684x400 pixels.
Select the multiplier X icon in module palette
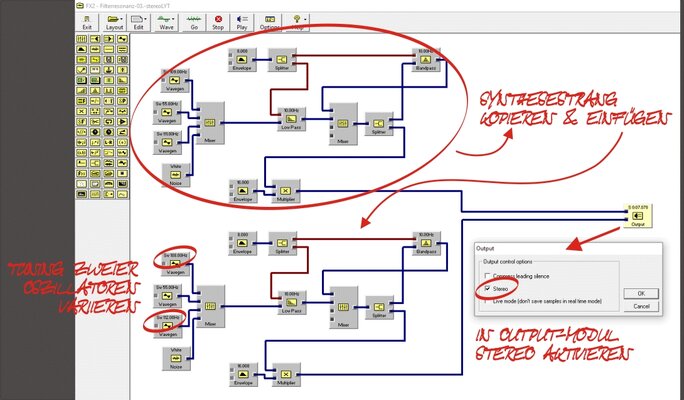pos(81,111)
